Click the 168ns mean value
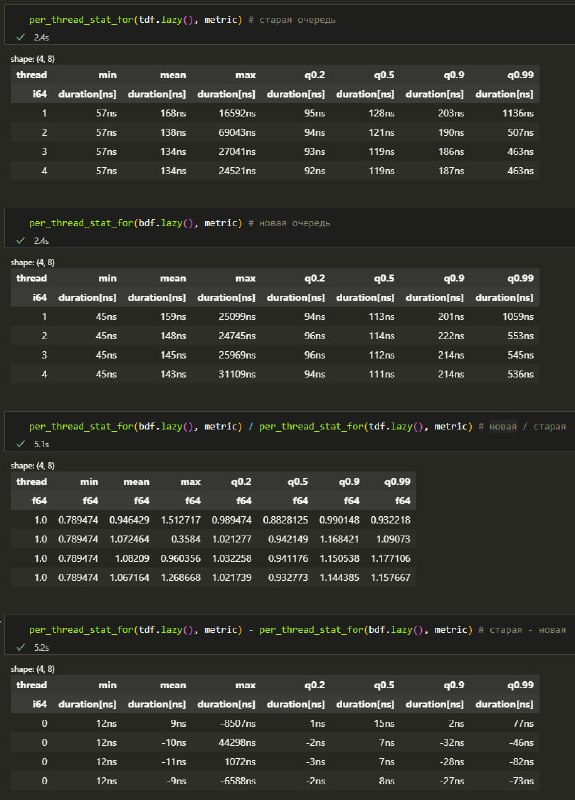Screen dimensions: 575x800 point(173,113)
